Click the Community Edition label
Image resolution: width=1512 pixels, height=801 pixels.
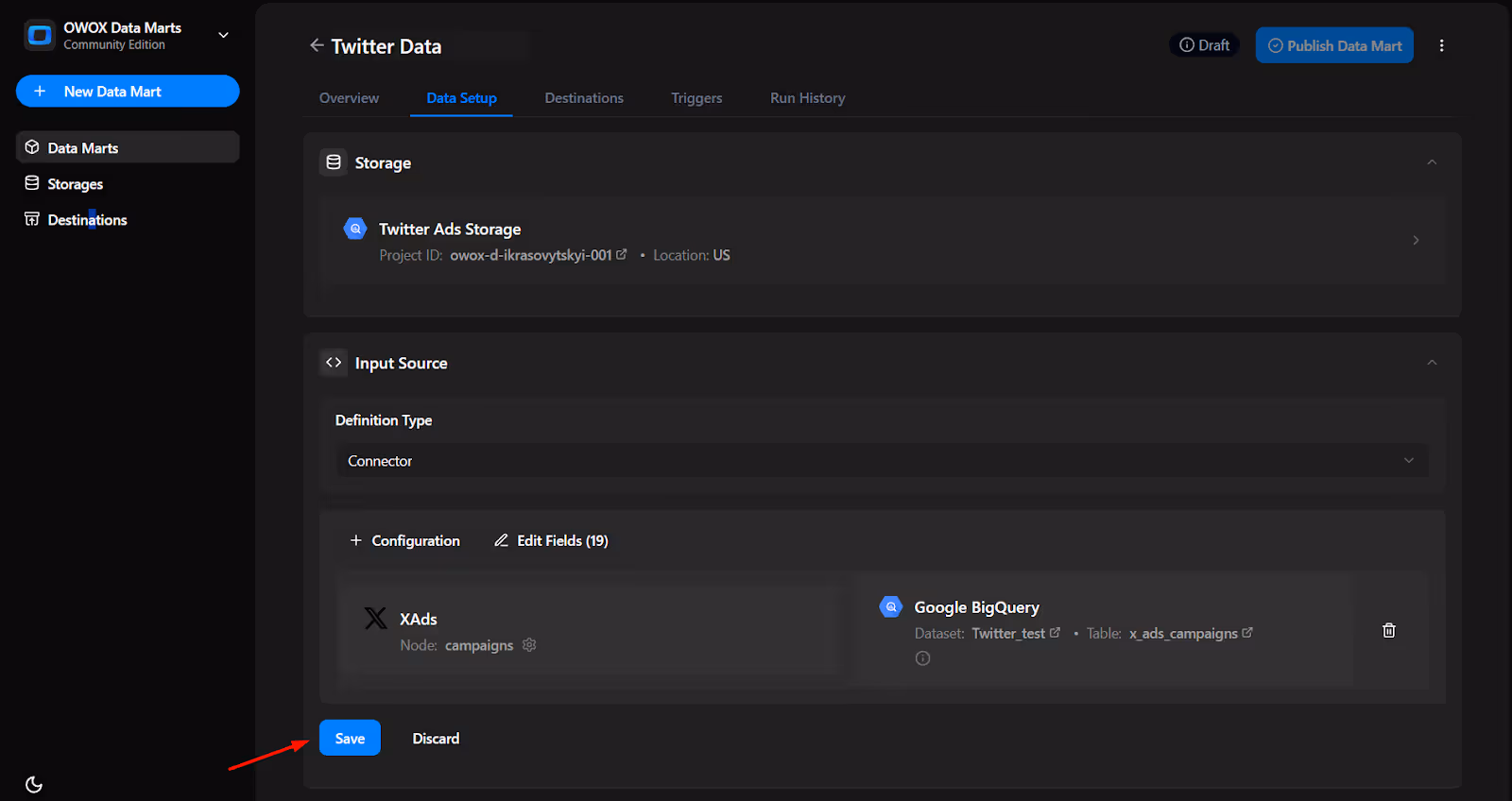tap(114, 44)
